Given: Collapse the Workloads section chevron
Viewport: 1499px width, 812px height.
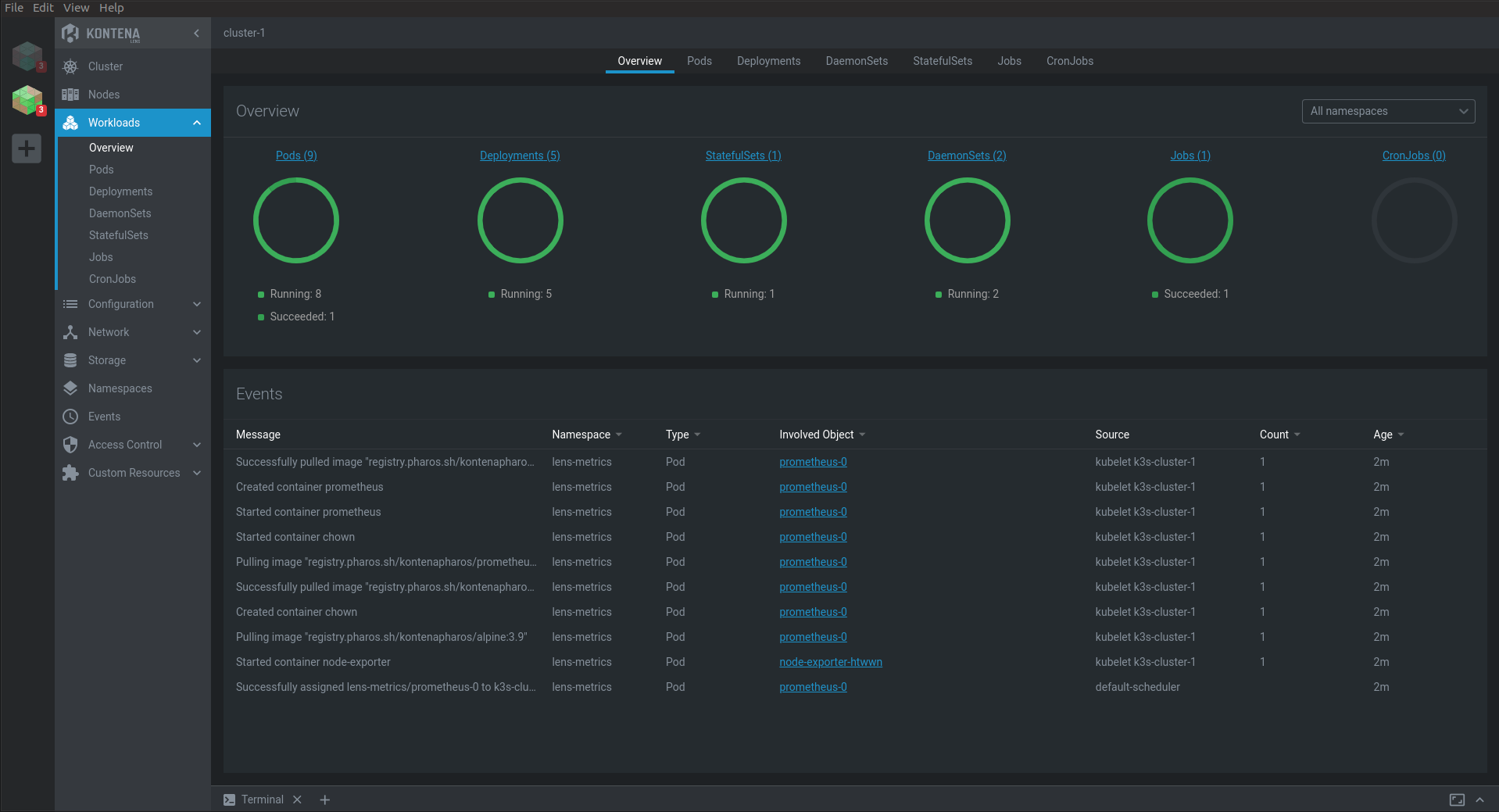Looking at the screenshot, I should (196, 123).
